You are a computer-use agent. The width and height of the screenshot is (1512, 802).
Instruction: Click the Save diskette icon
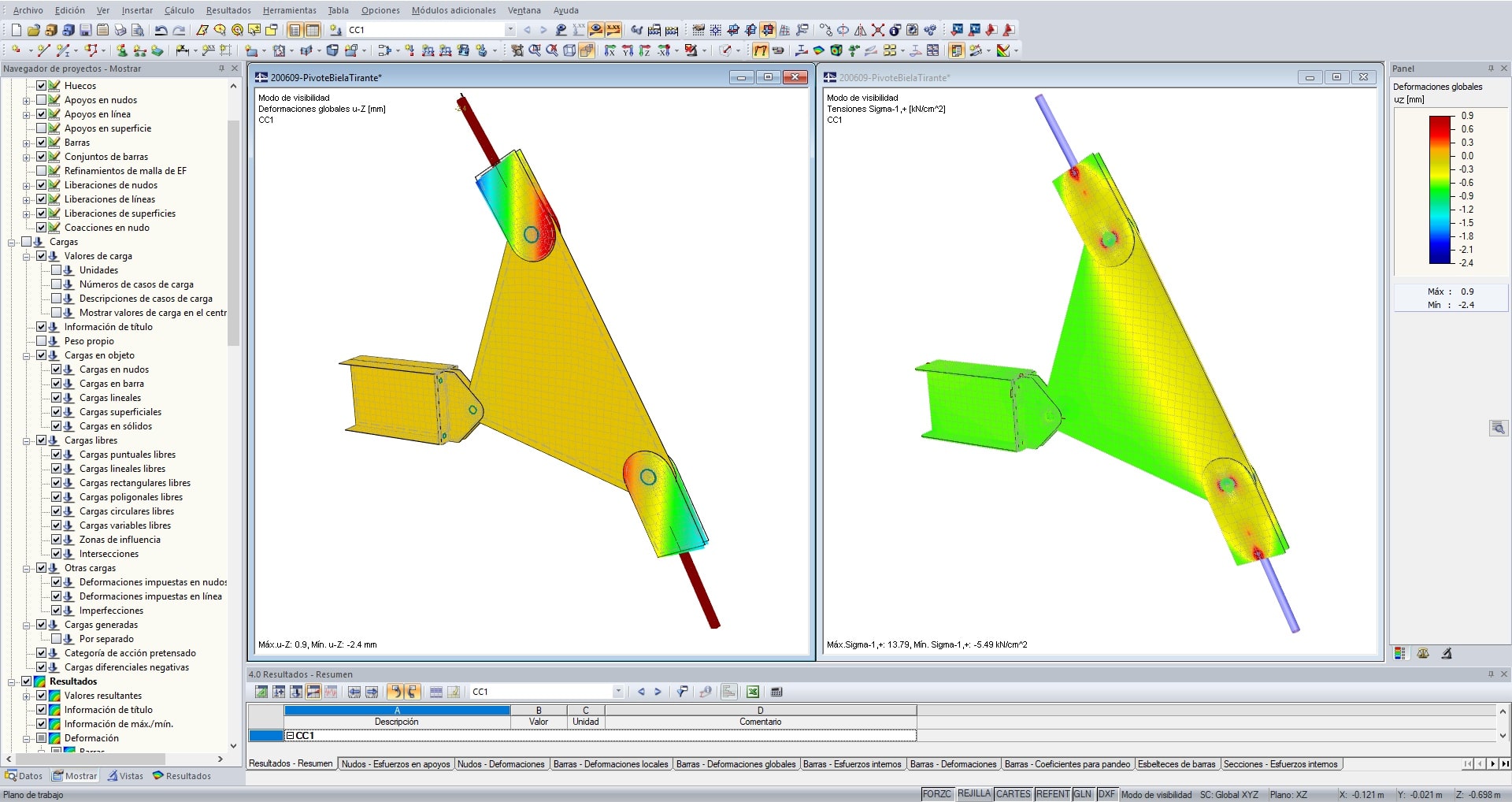click(x=85, y=30)
